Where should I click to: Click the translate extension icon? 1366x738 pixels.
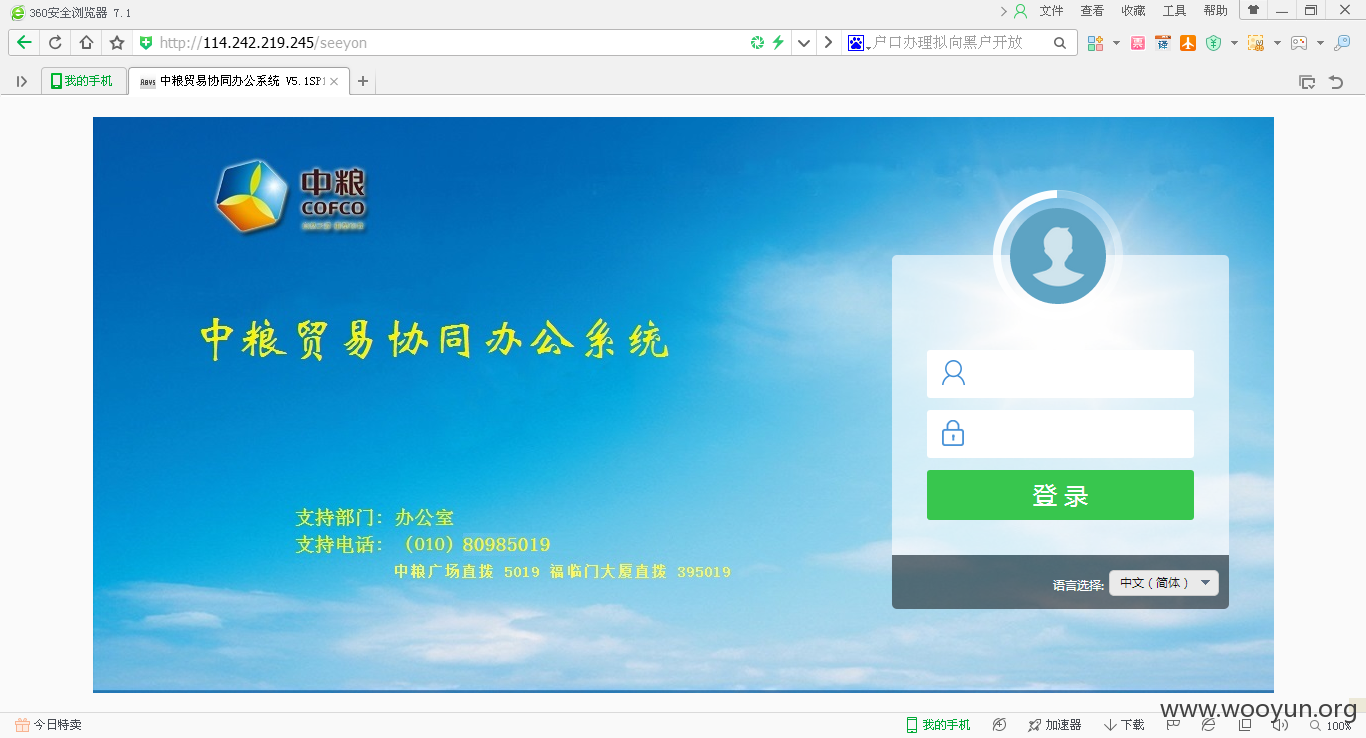1162,43
